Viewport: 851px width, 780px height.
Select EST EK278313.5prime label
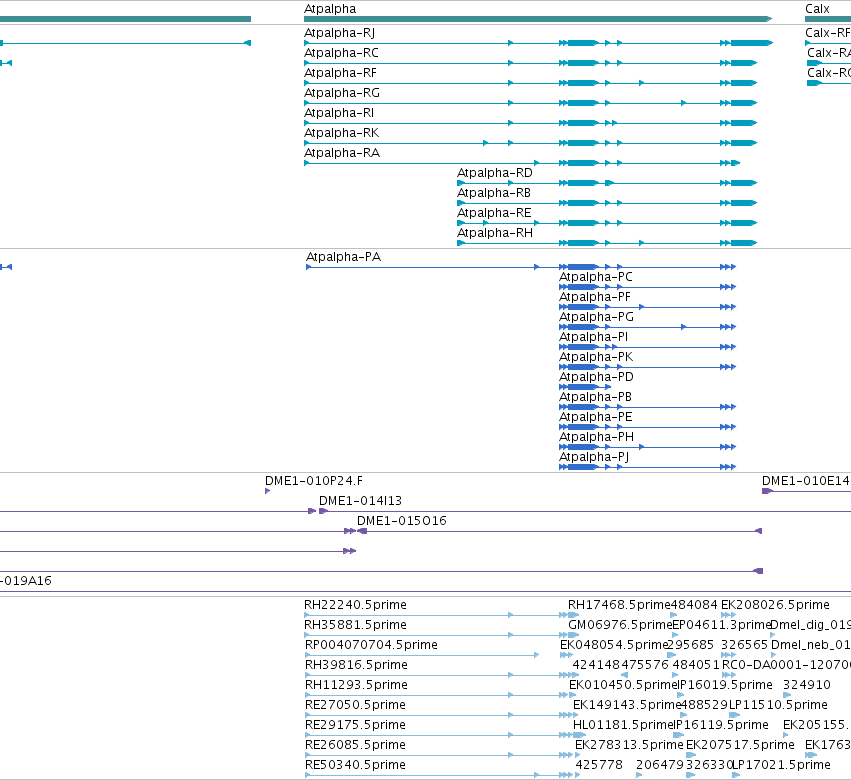pyautogui.click(x=629, y=745)
